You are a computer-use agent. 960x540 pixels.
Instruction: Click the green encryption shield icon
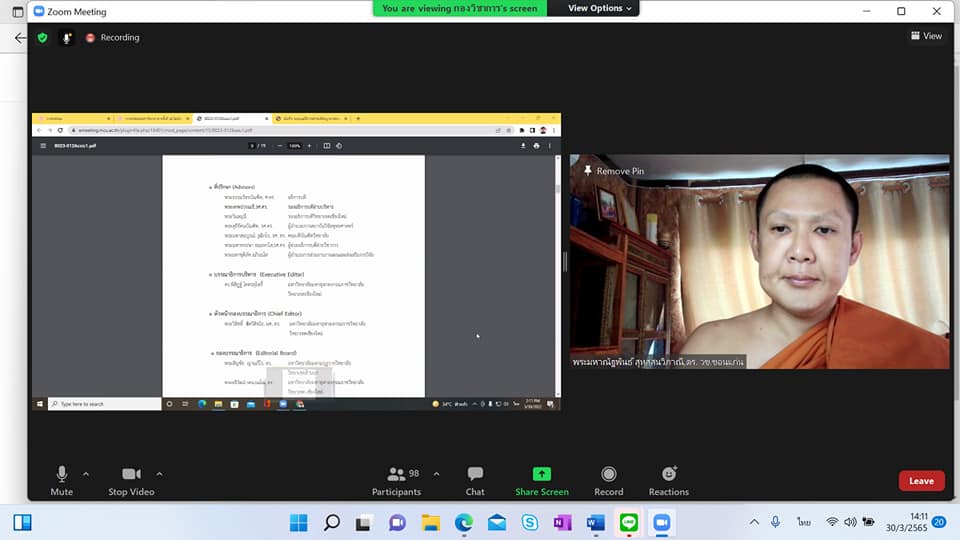coord(42,37)
